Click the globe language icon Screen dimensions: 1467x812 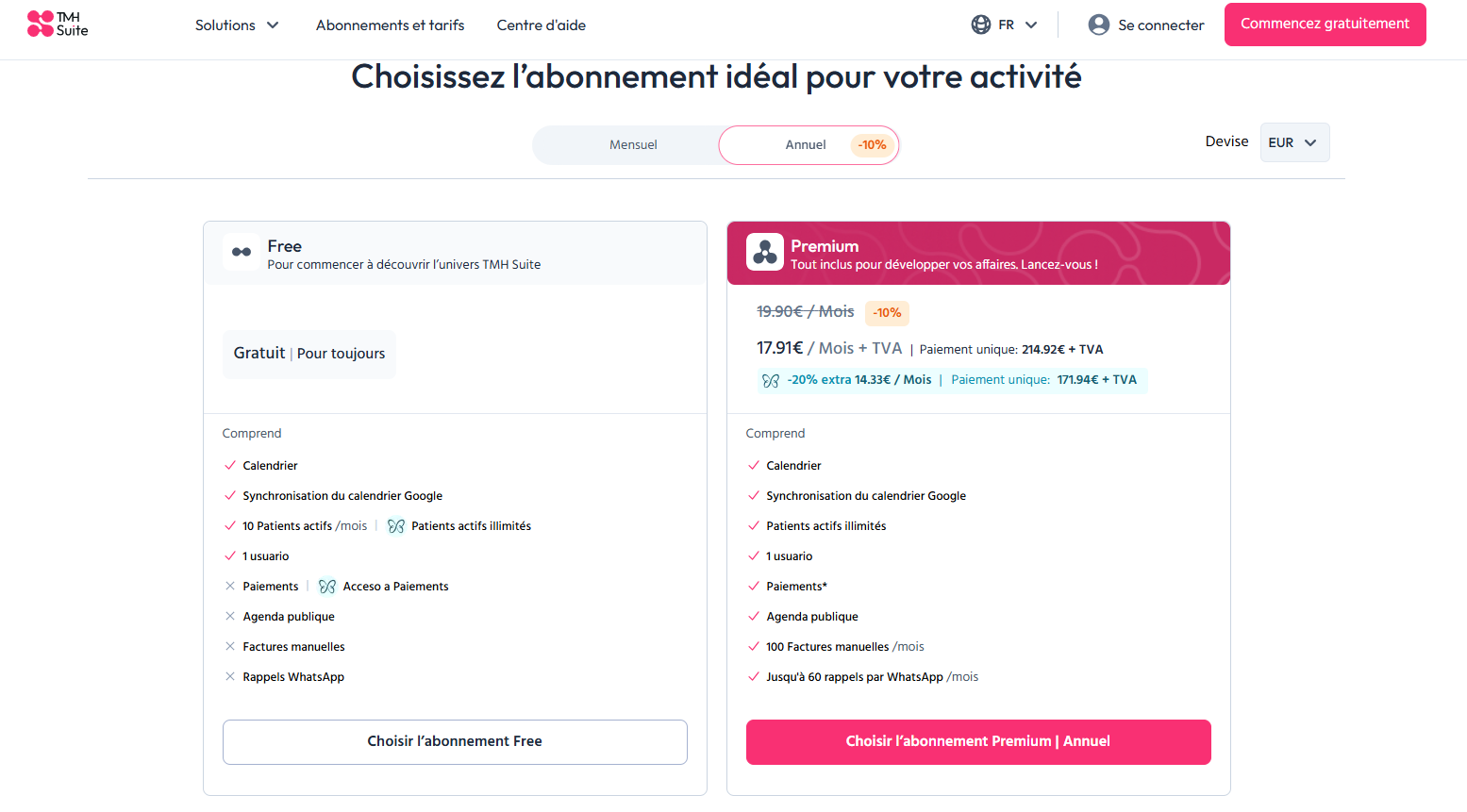point(981,25)
